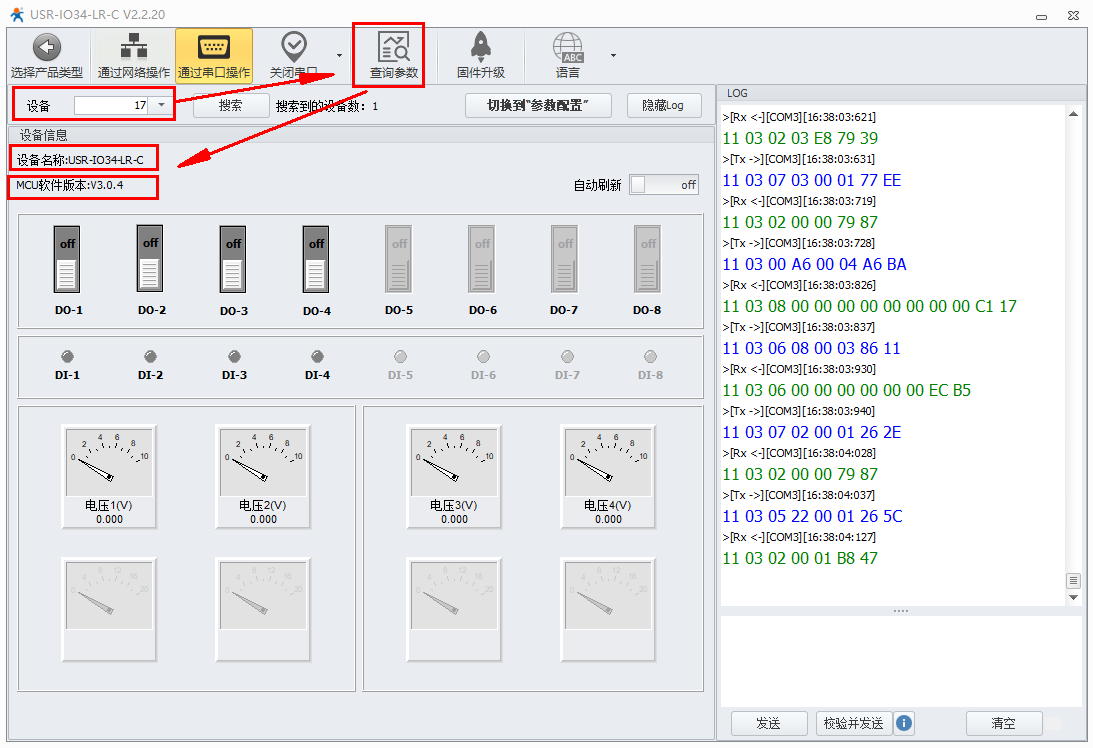Click the blue info icon beside 校验并发送
The image size is (1093, 748).
coord(904,723)
